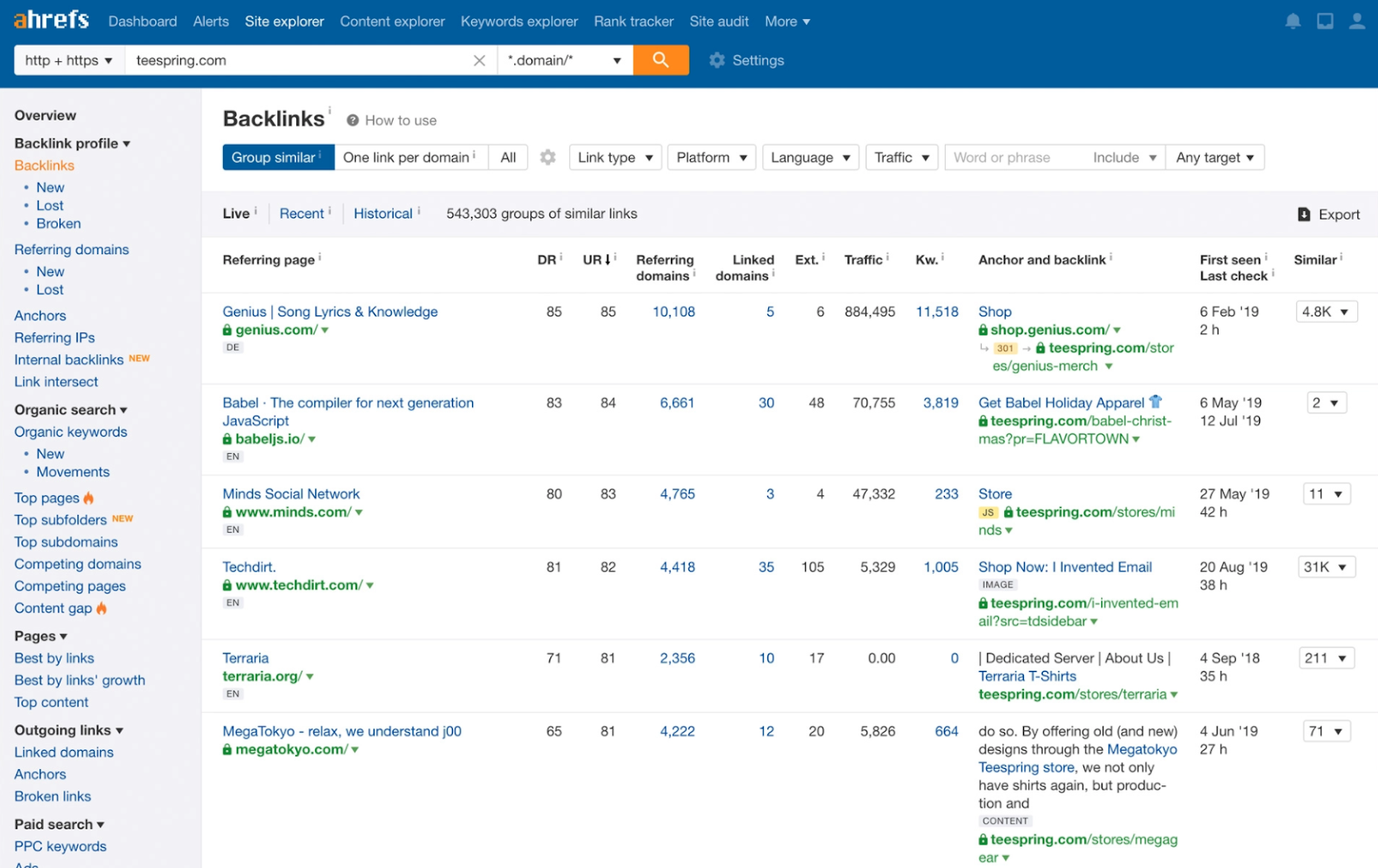Click the info icon next to Backlinks heading
This screenshot has width=1378, height=868.
point(330,110)
